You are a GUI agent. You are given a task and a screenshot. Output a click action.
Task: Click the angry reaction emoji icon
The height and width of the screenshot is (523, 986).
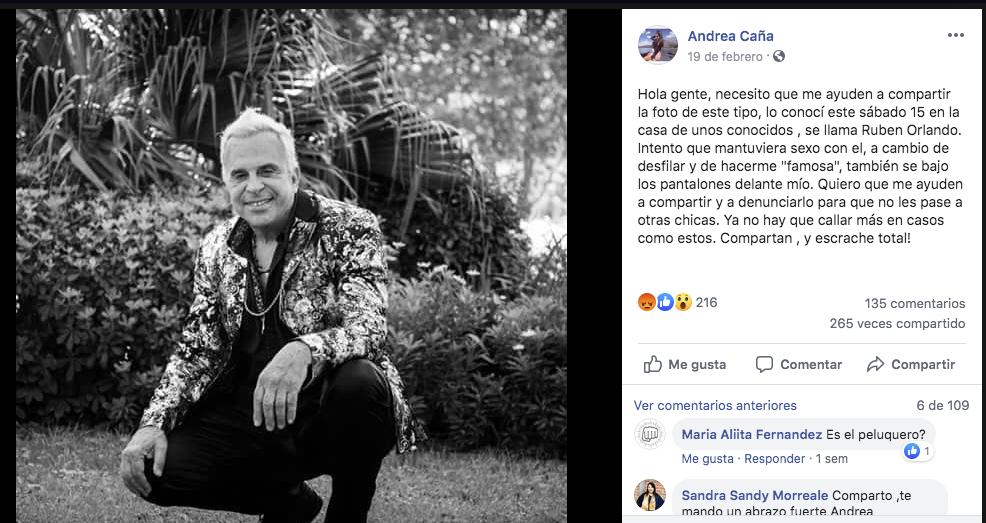pos(646,302)
